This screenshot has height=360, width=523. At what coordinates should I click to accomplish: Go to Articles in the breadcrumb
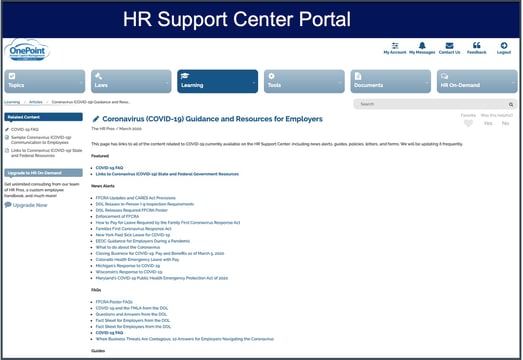pyautogui.click(x=36, y=102)
